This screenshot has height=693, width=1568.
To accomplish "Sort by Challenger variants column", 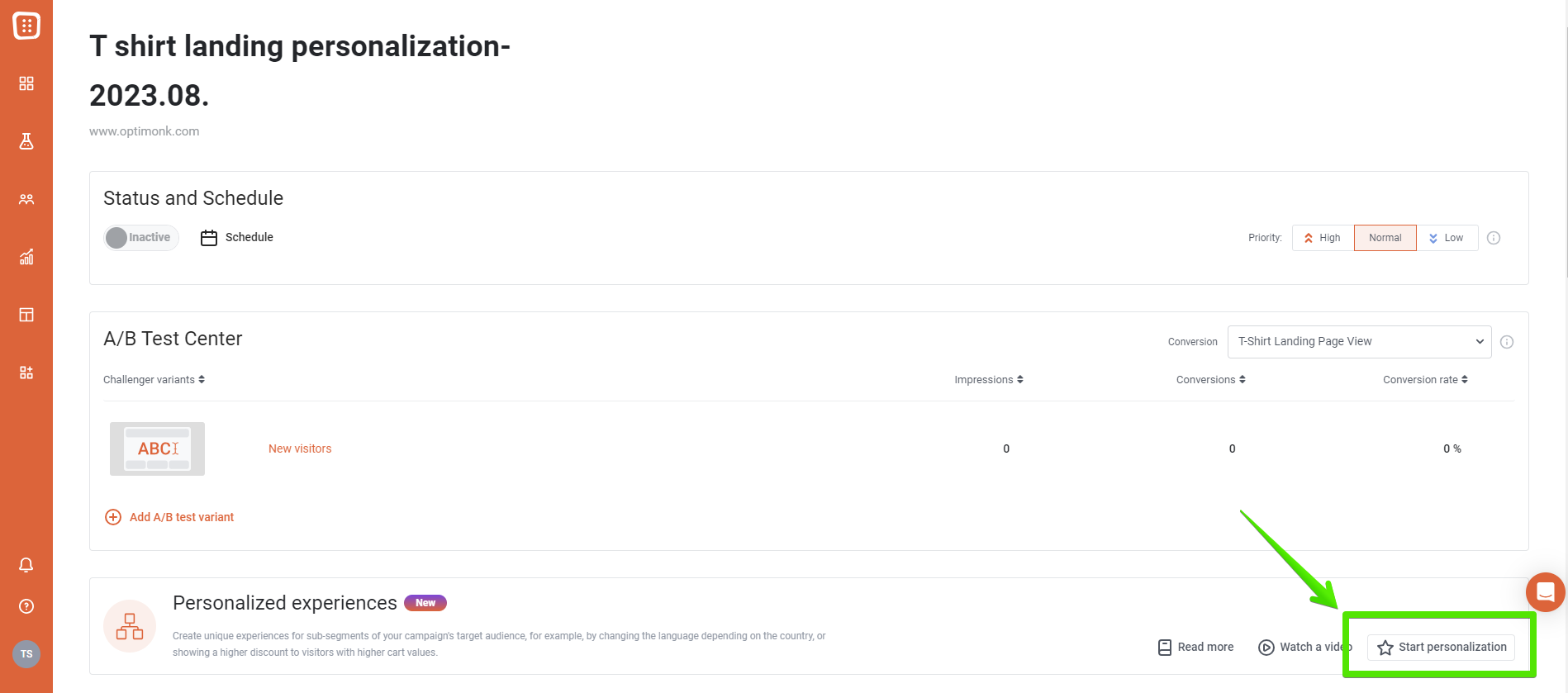I will point(154,380).
